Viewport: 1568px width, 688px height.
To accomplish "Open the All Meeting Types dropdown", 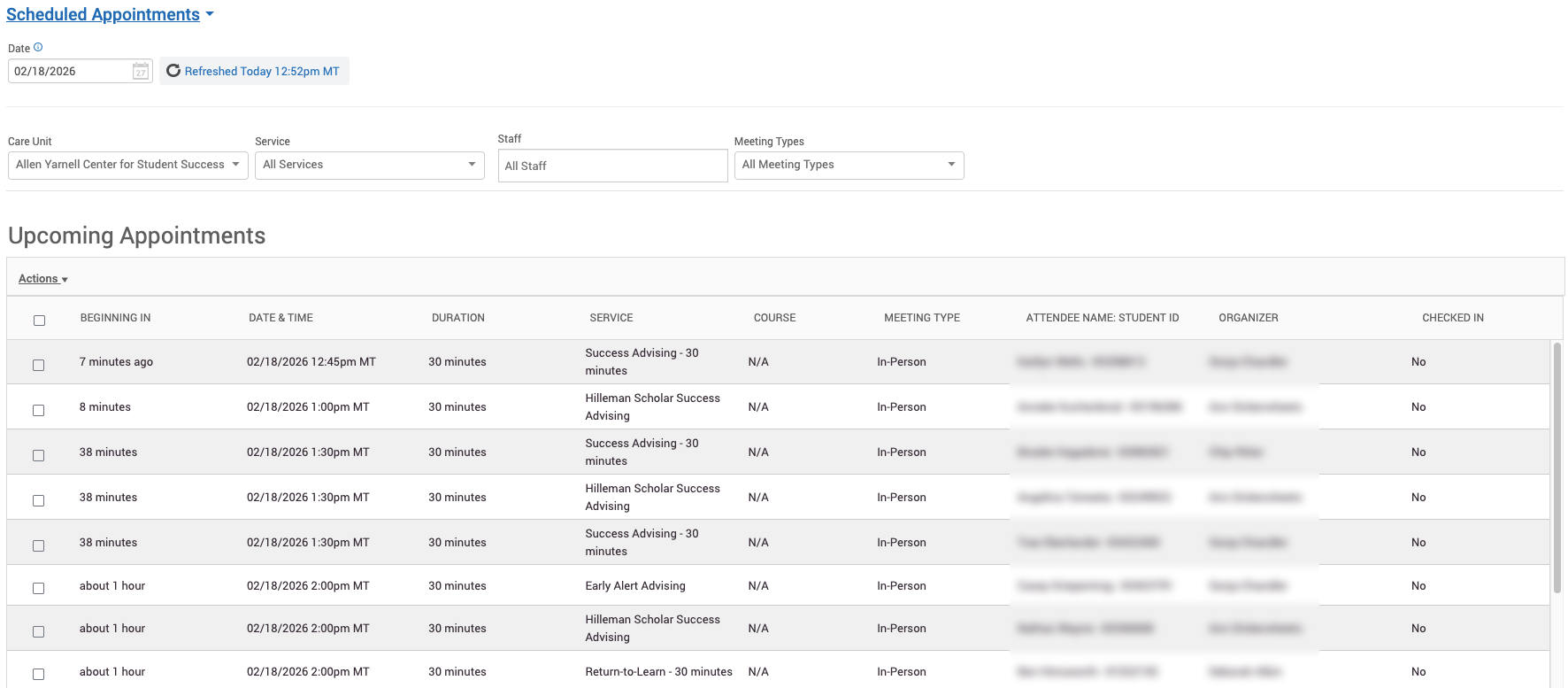I will pos(849,165).
